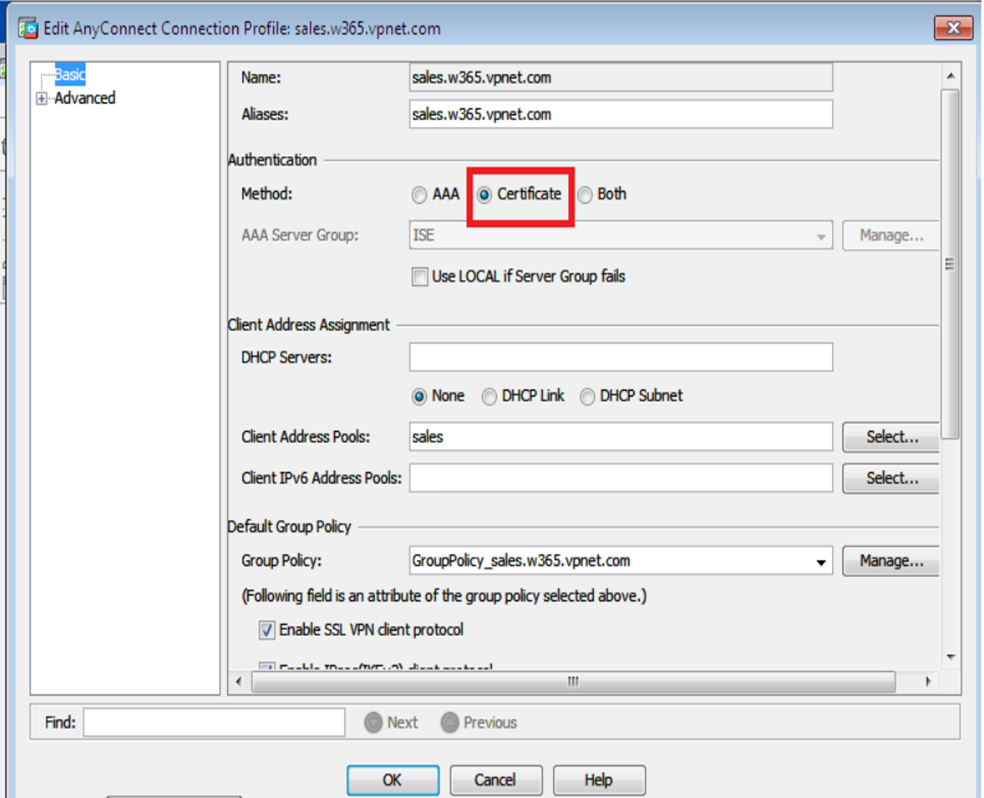984x798 pixels.
Task: Check Use LOCAL if Server Group fails
Action: (420, 277)
